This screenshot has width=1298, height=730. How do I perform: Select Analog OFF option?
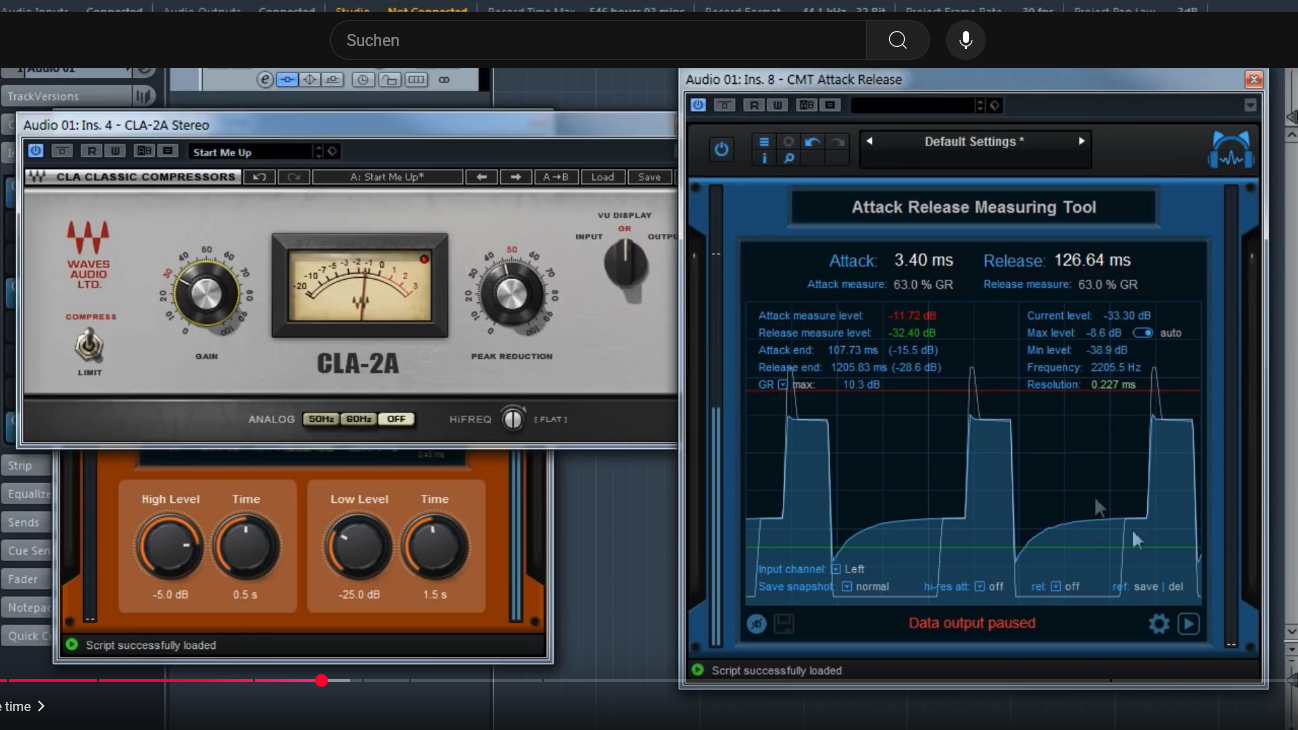point(396,419)
